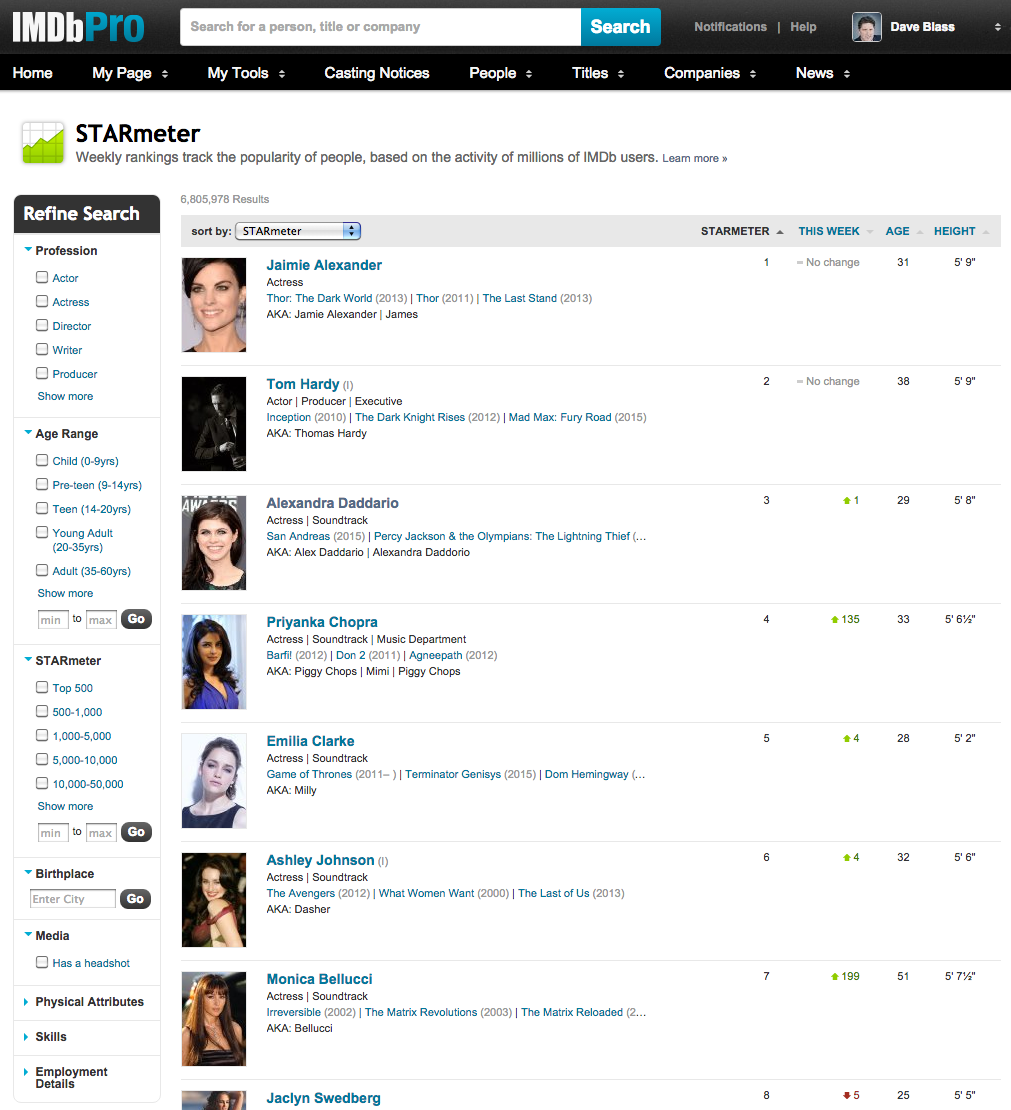This screenshot has height=1110, width=1011.
Task: Check the Actress profession filter
Action: pyautogui.click(x=42, y=302)
